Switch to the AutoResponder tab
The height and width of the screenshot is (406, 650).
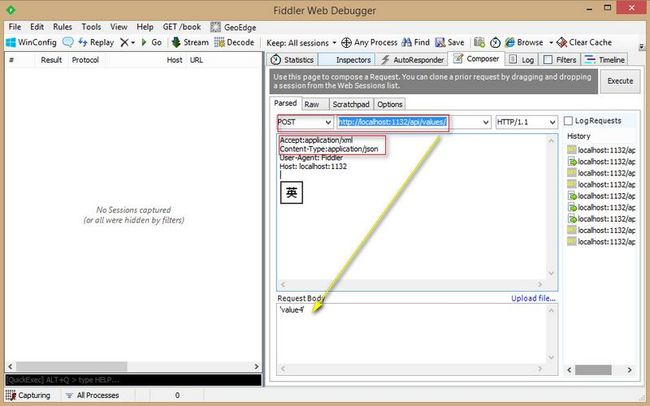click(412, 60)
